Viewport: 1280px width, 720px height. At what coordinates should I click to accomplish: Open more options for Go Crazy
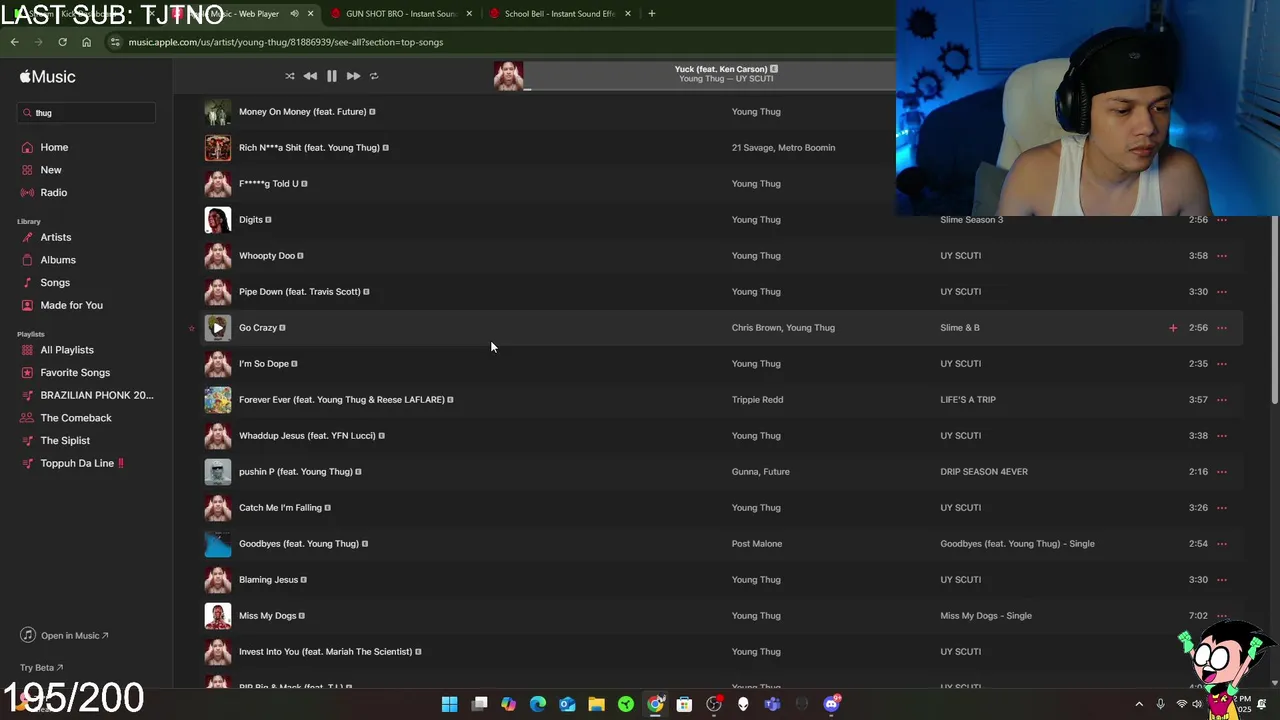pyautogui.click(x=1222, y=328)
